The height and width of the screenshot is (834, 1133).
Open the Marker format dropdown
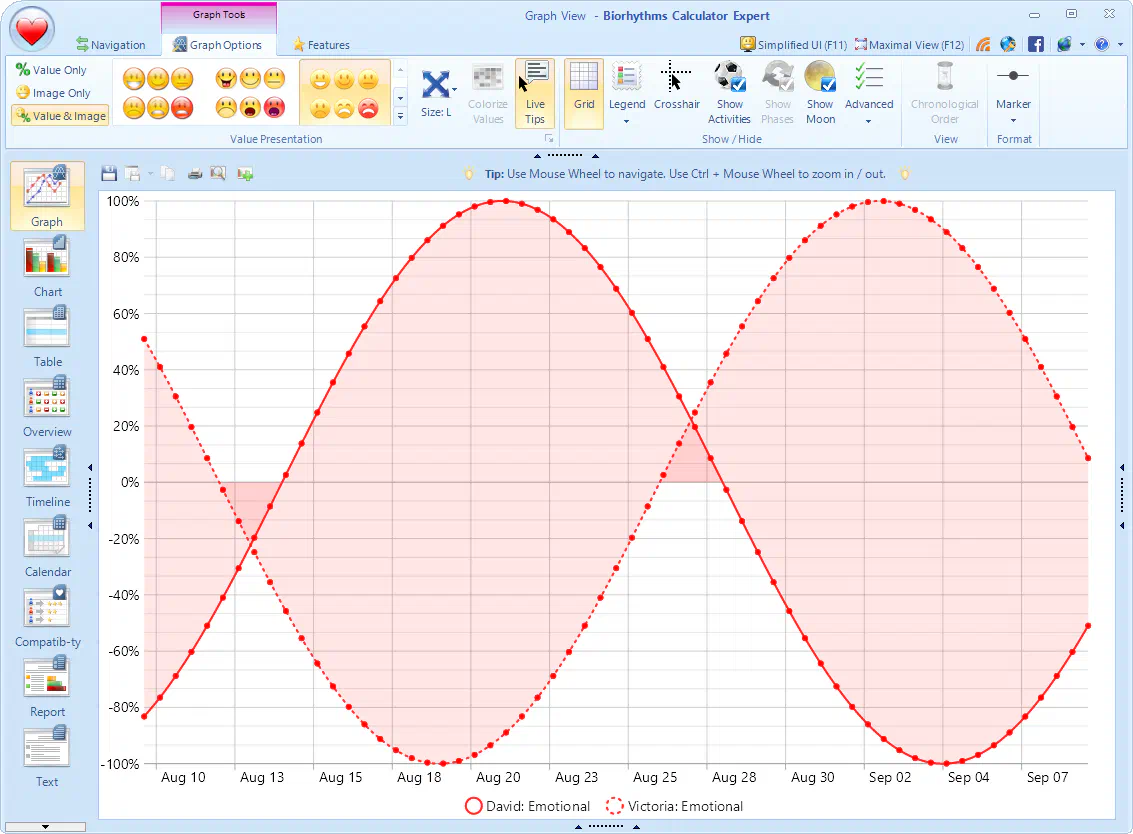tap(1013, 93)
